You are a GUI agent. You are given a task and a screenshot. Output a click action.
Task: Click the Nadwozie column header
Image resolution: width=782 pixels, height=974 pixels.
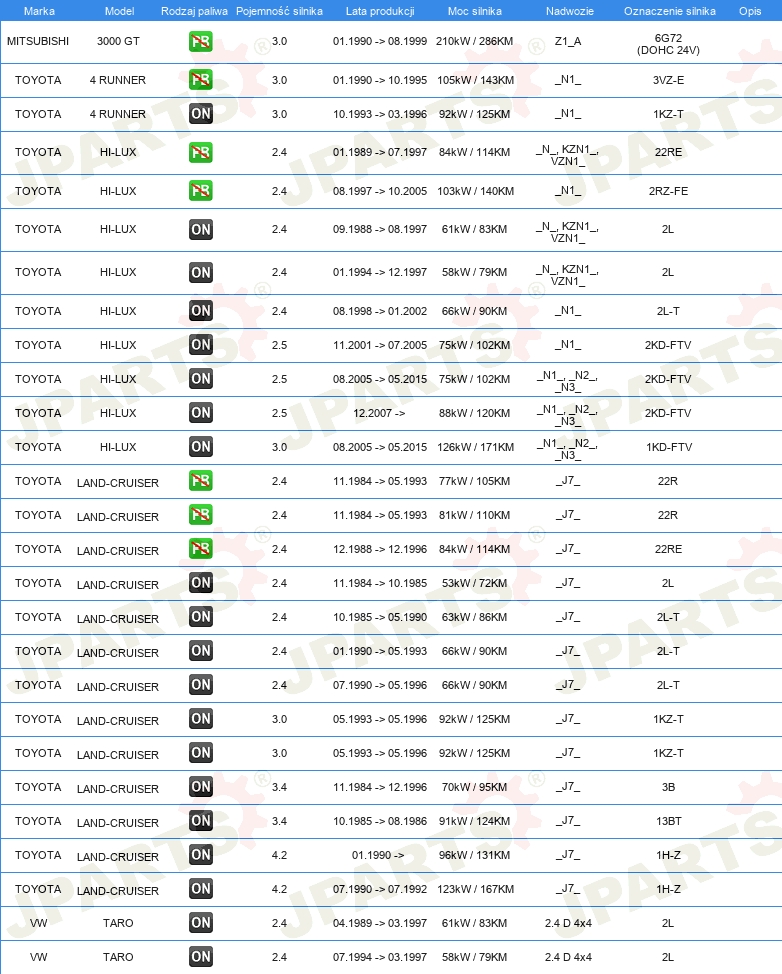click(x=570, y=11)
